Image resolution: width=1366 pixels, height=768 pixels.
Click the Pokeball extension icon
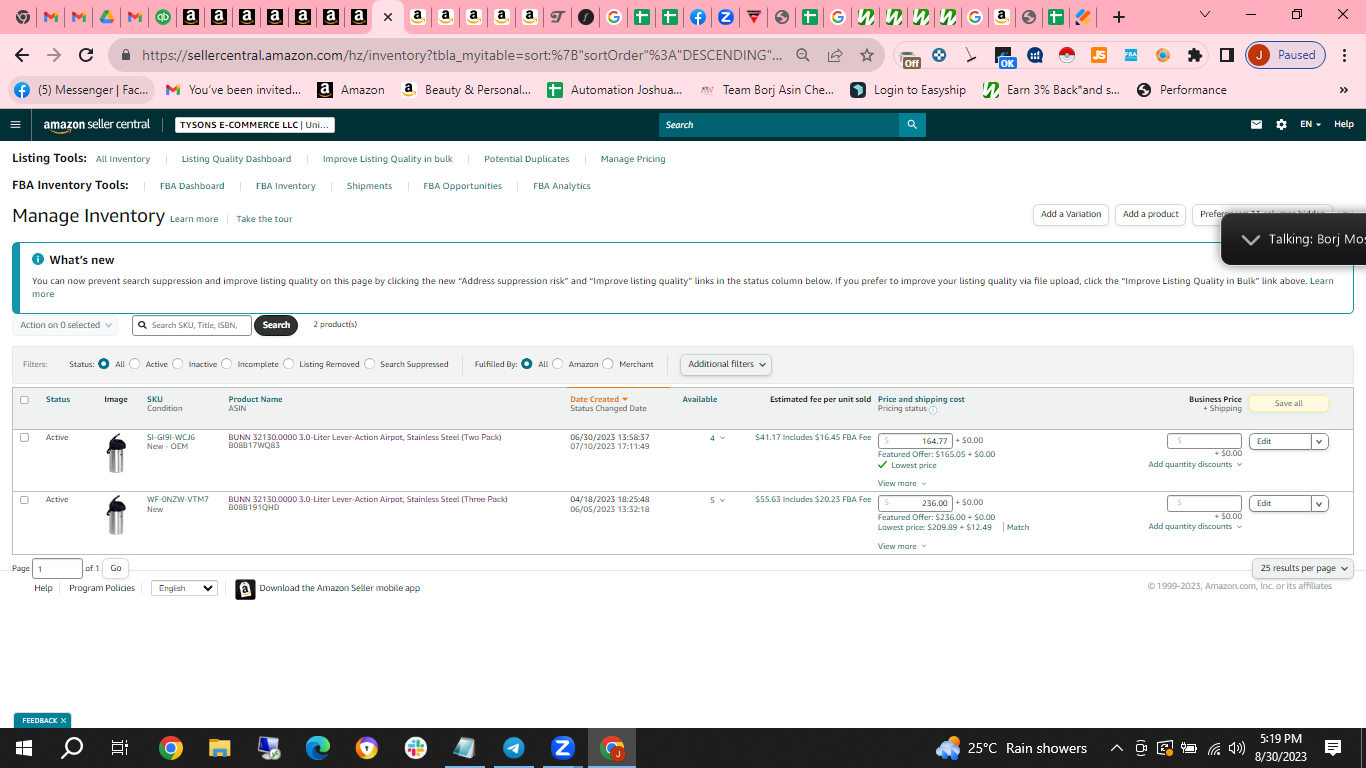point(1067,55)
